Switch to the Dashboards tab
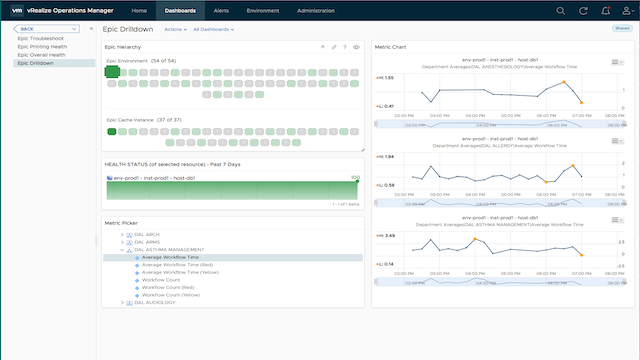This screenshot has width=640, height=360. (180, 11)
